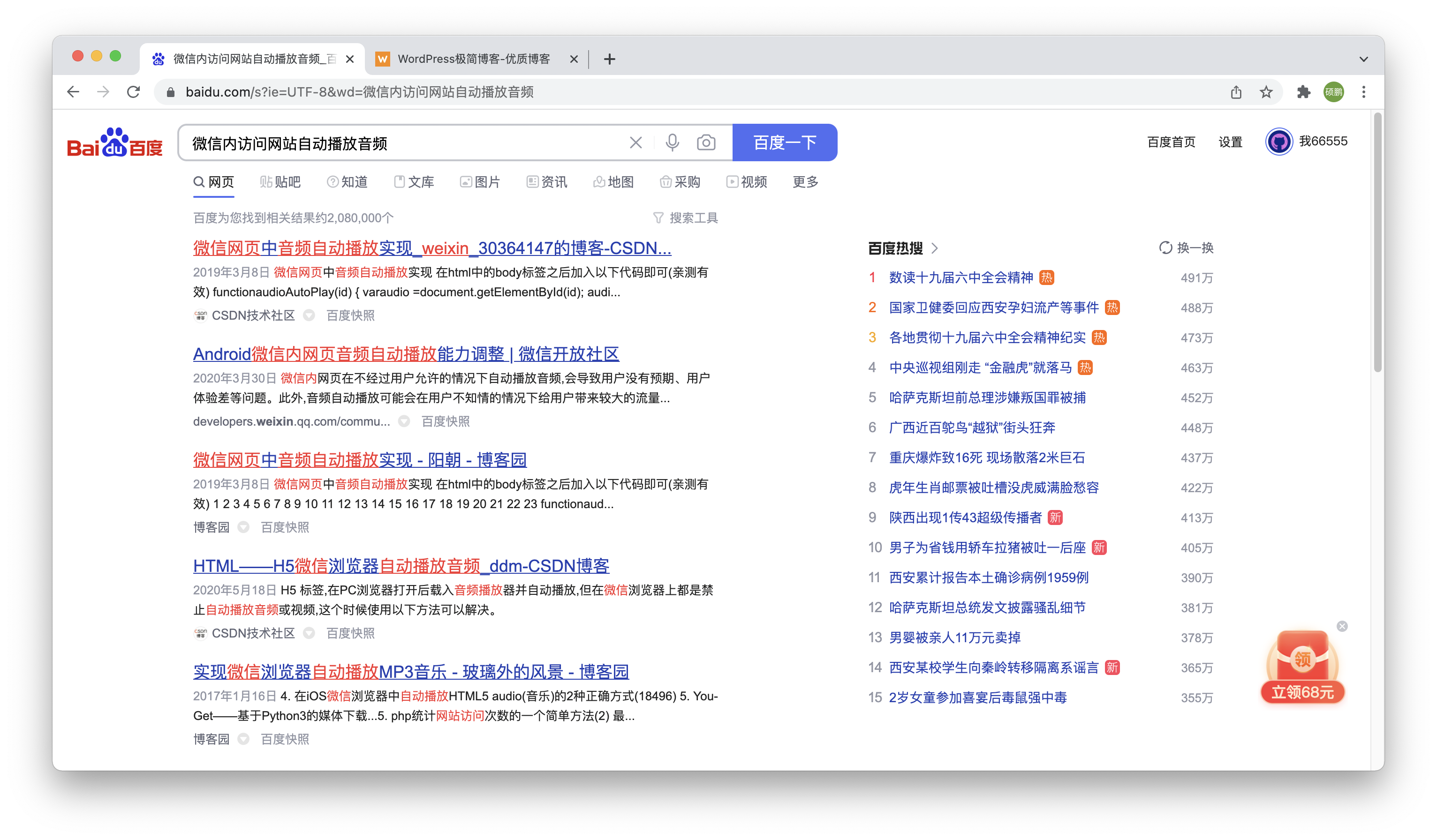Open the 更多 search categories menu

pyautogui.click(x=805, y=182)
